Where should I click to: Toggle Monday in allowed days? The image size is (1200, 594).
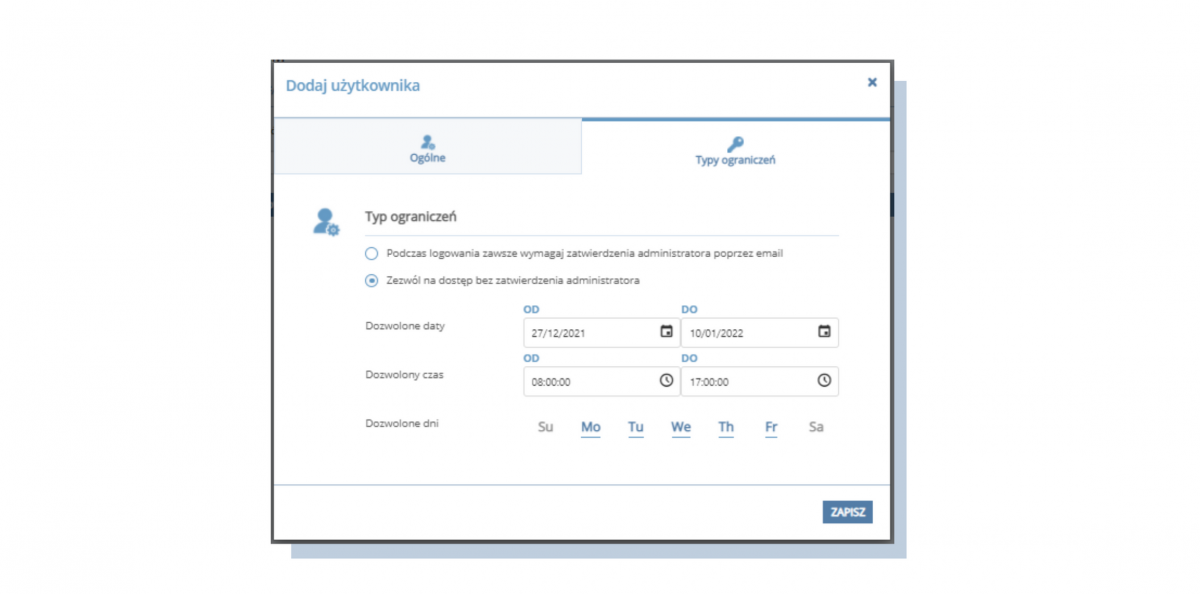(x=591, y=427)
